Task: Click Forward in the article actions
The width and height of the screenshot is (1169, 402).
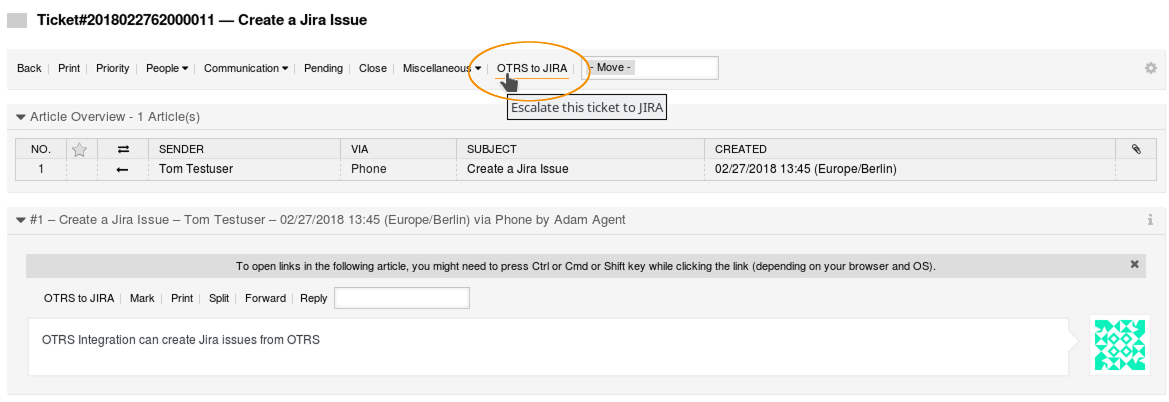Action: (265, 298)
